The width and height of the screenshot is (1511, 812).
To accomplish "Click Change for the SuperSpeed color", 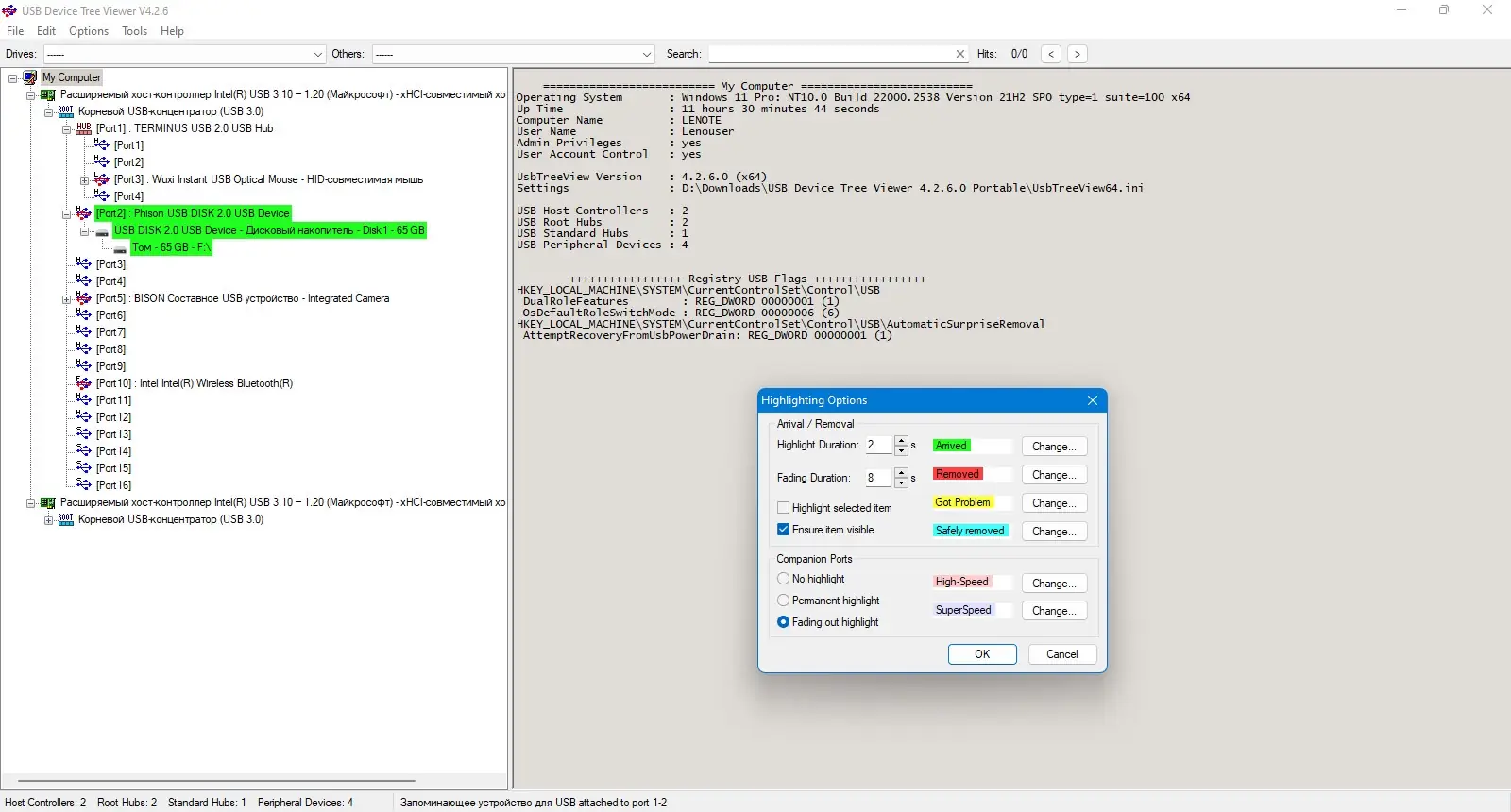I will pyautogui.click(x=1054, y=611).
